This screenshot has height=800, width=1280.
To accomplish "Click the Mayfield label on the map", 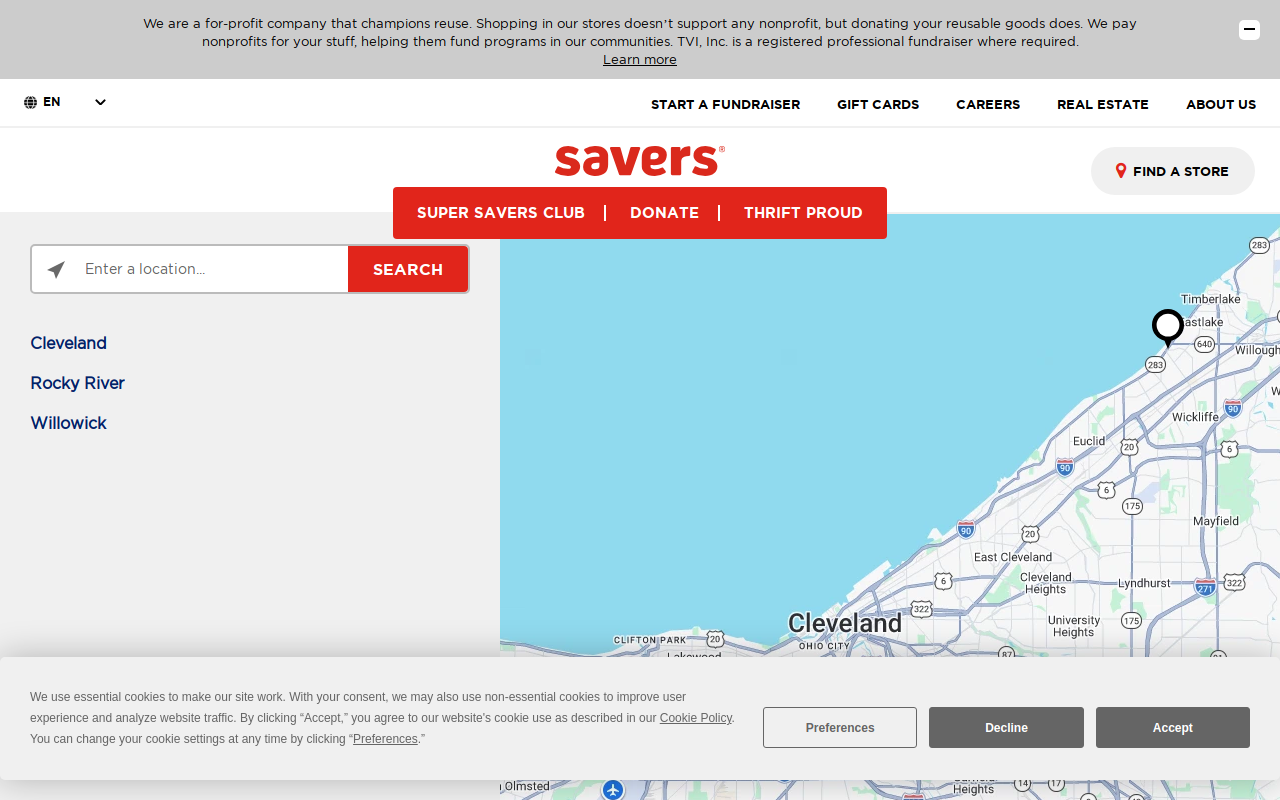I will [1216, 521].
